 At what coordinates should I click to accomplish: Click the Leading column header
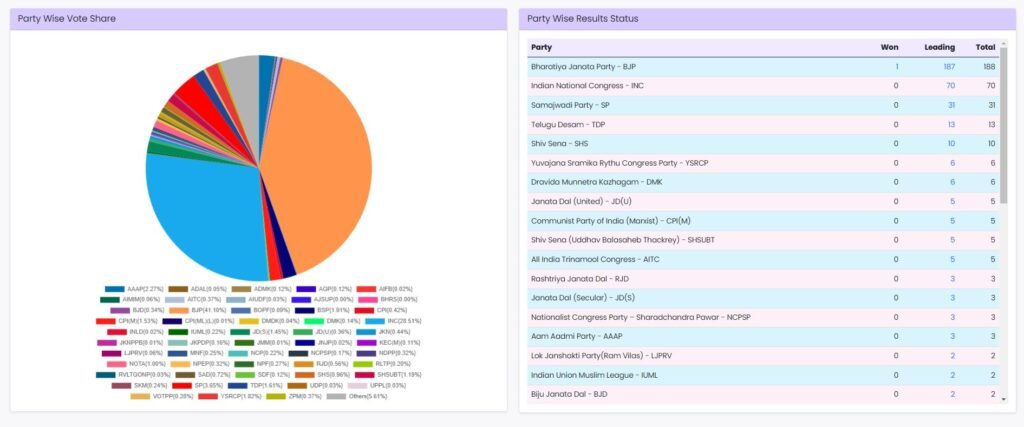[x=939, y=47]
